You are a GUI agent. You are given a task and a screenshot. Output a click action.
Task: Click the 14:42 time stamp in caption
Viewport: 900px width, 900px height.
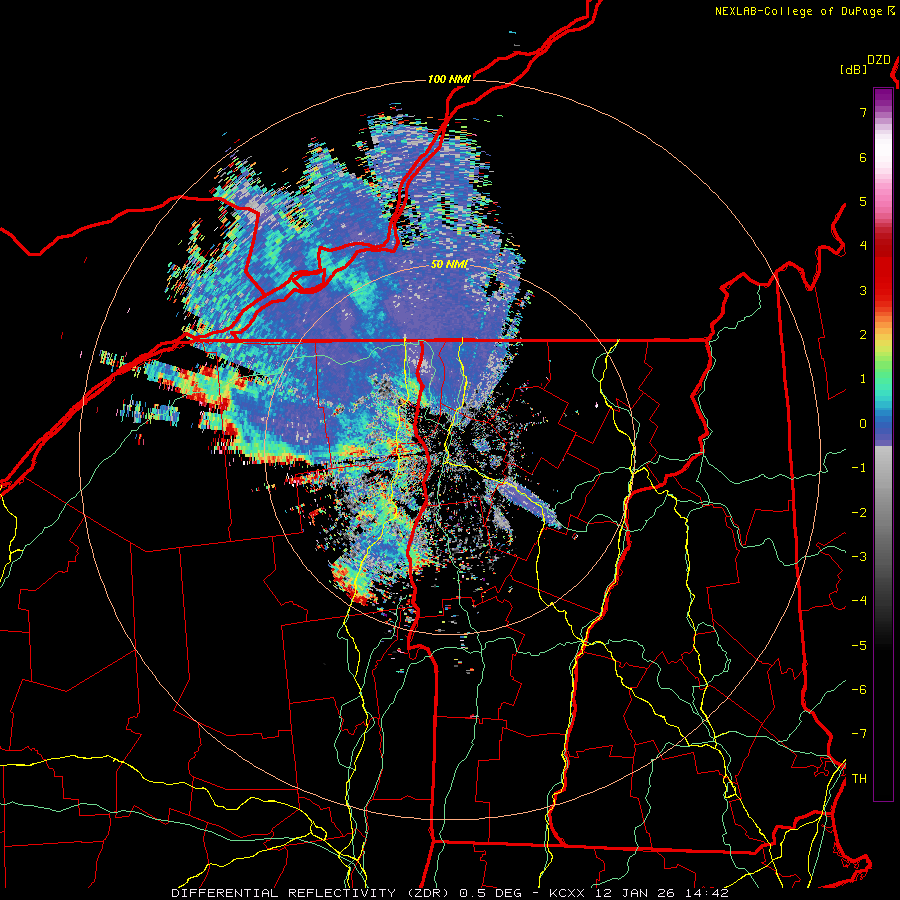pyautogui.click(x=706, y=893)
